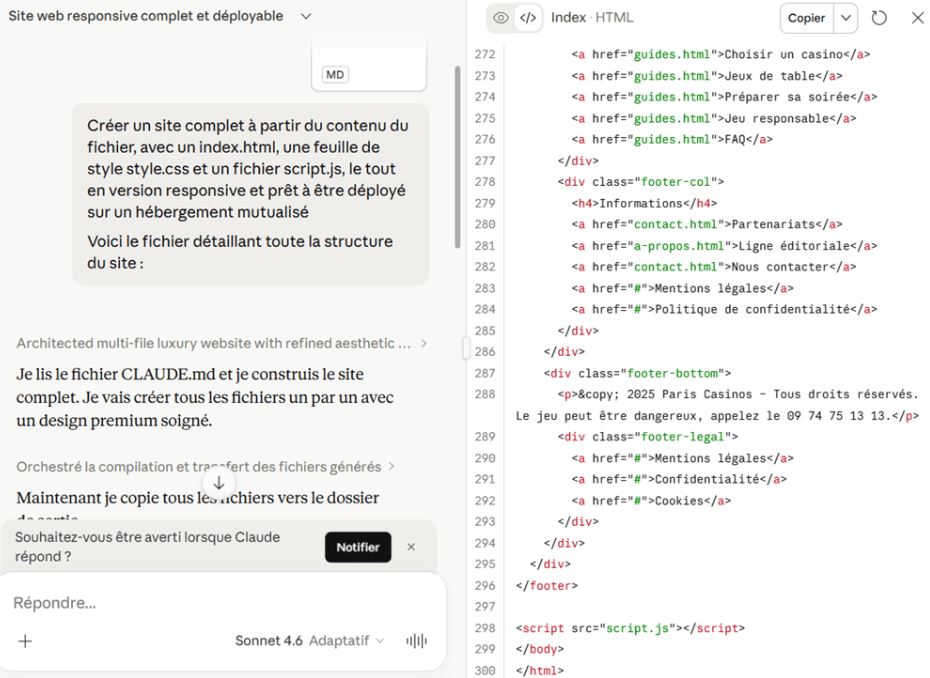Click 'Nous contacter' in line 282
This screenshot has width=930, height=678.
(780, 267)
